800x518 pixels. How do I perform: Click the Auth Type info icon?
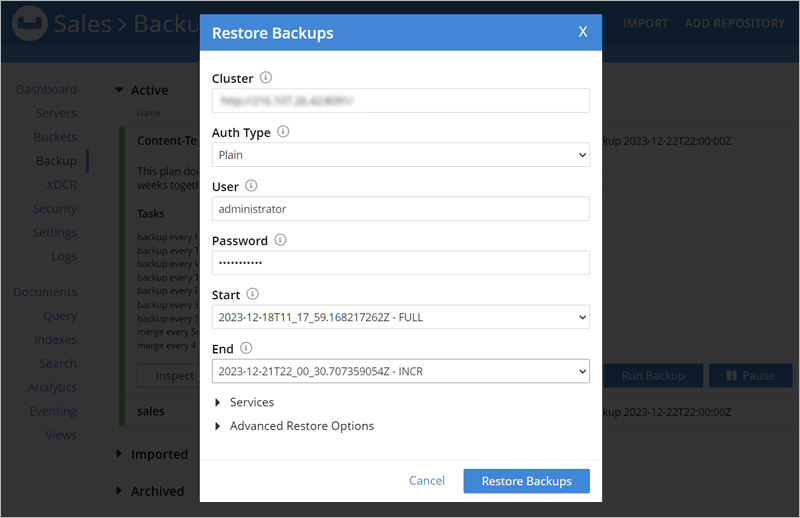(283, 132)
